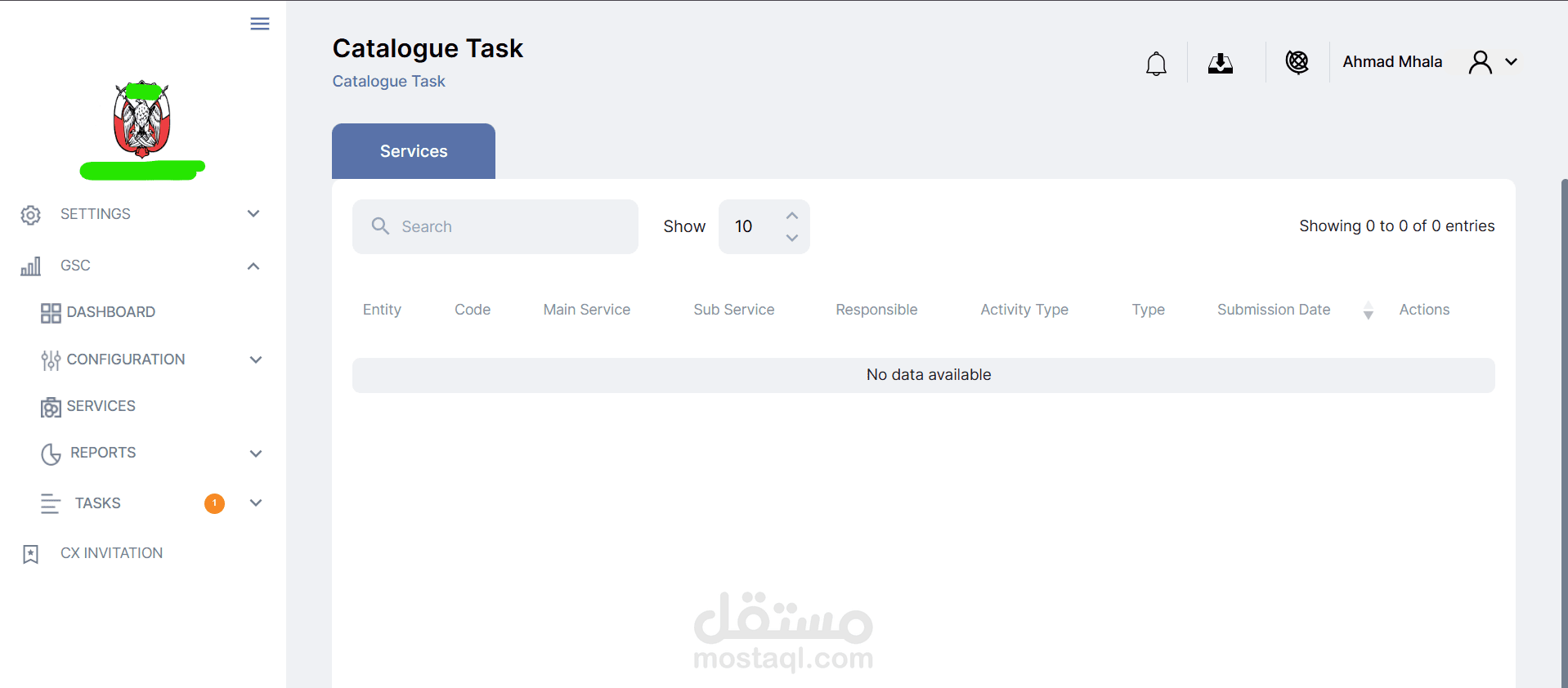Image resolution: width=1568 pixels, height=688 pixels.
Task: Click the Settings gear icon
Action: click(30, 215)
